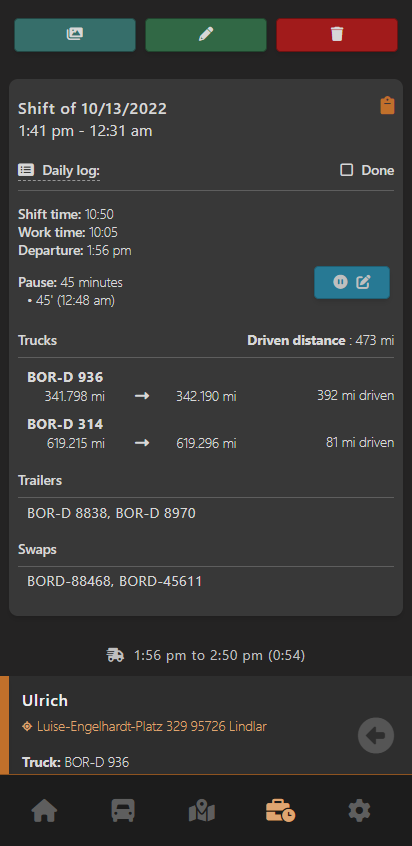Click the location target icon beside address
The width and height of the screenshot is (412, 846).
coord(27,727)
